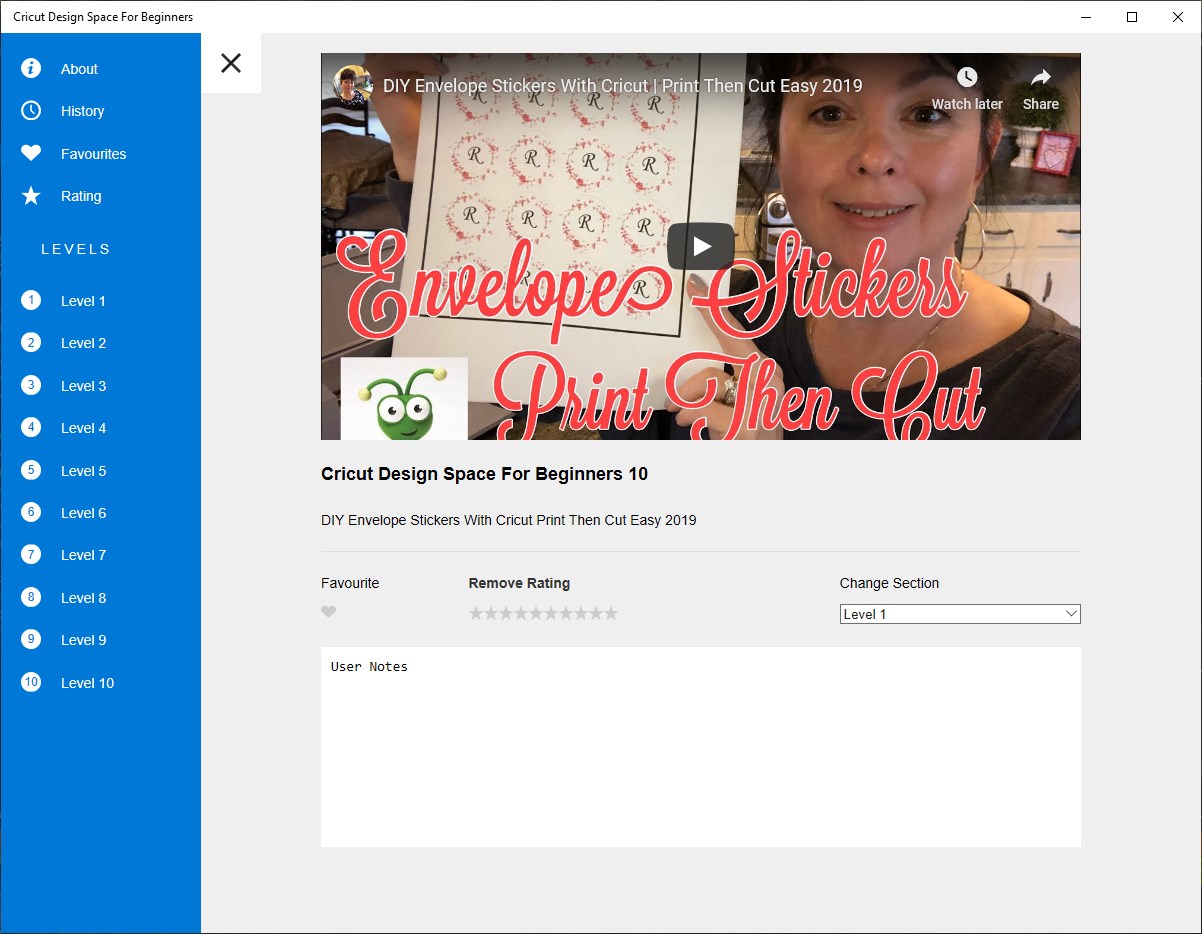Open the History menu item
This screenshot has height=934, width=1202.
pyautogui.click(x=82, y=111)
